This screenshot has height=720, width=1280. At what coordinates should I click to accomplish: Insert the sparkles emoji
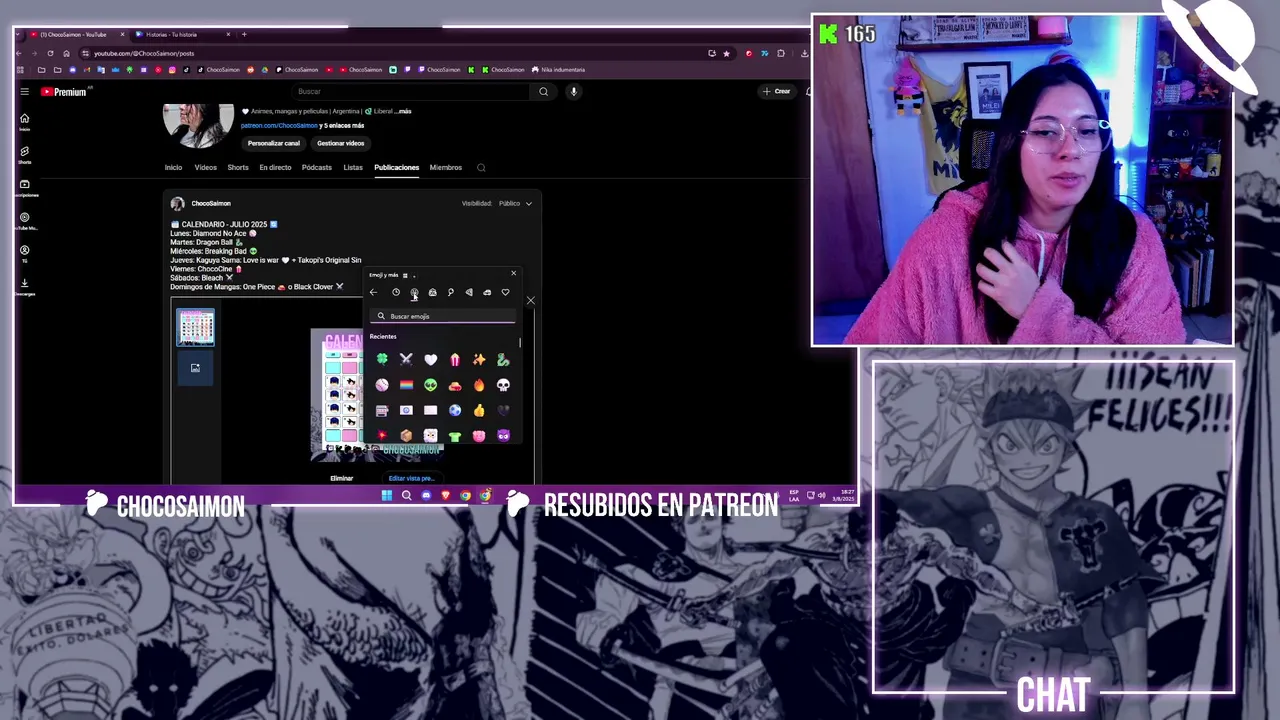479,360
